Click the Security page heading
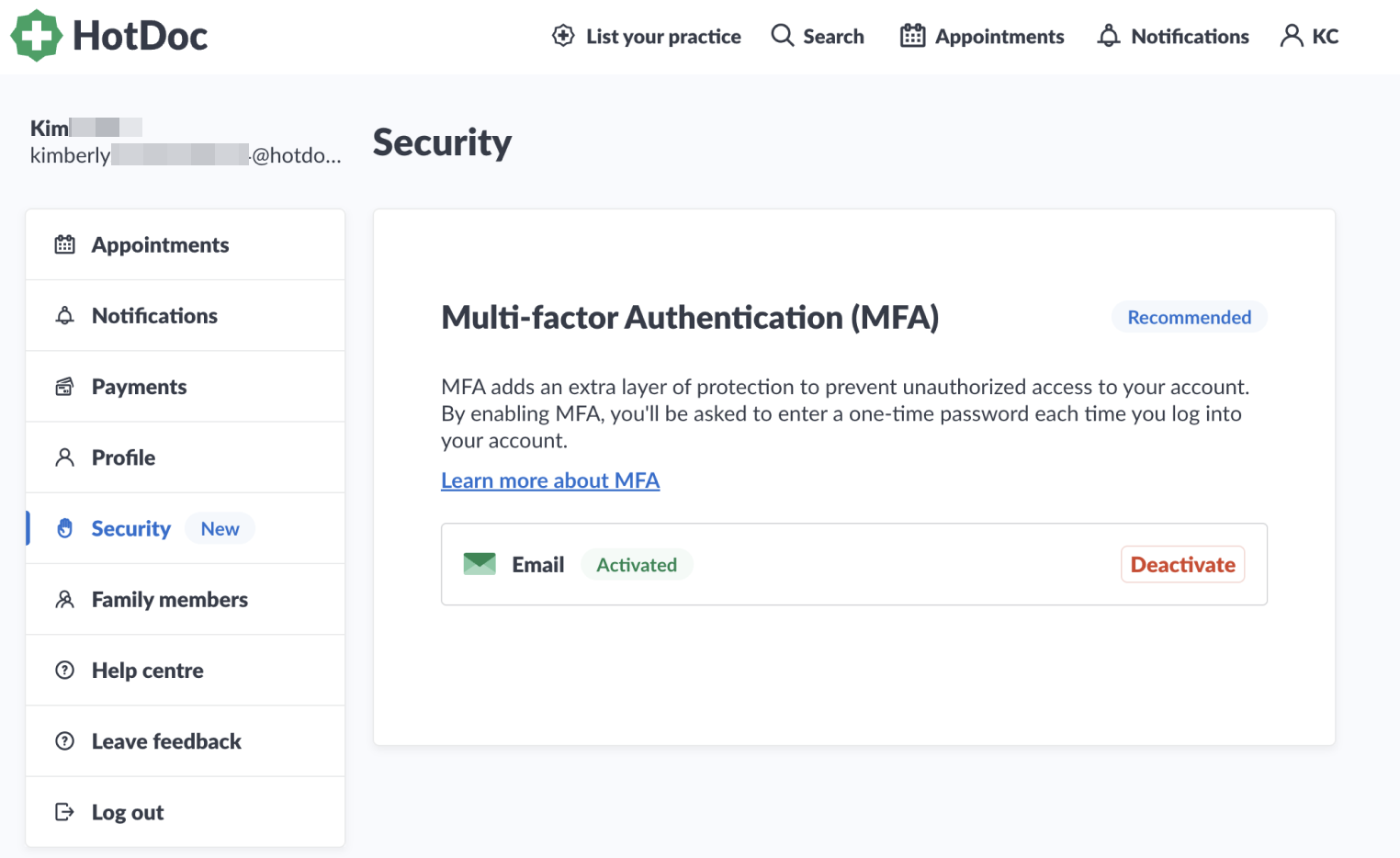Image resolution: width=1400 pixels, height=858 pixels. click(x=442, y=143)
